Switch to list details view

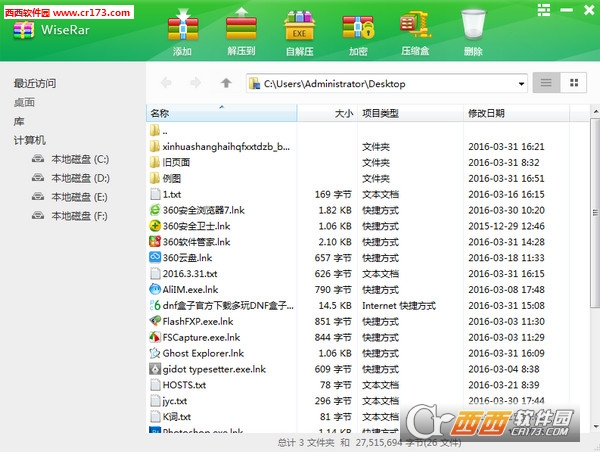tap(545, 83)
